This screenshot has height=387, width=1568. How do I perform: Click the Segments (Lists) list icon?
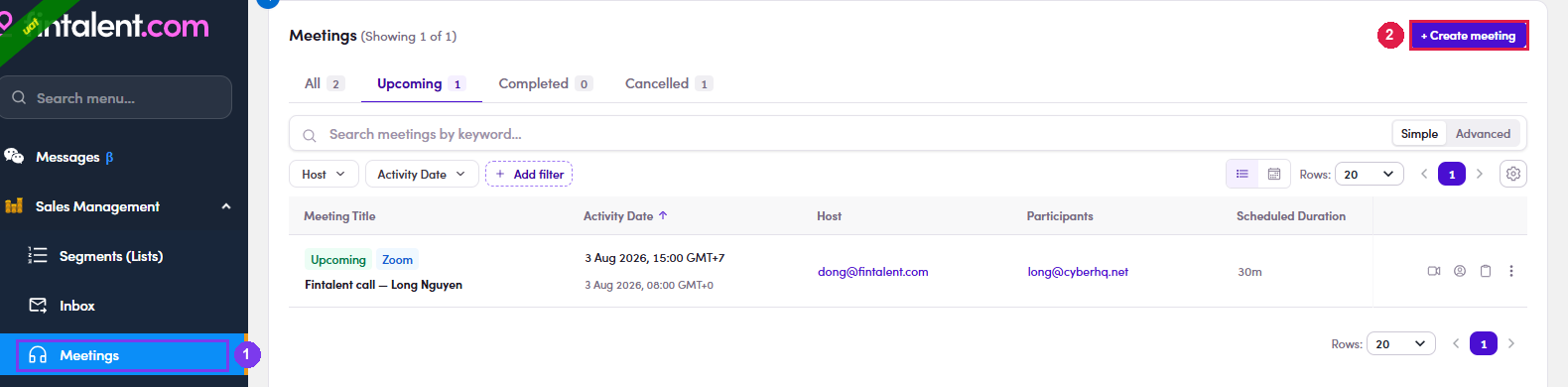[x=38, y=255]
